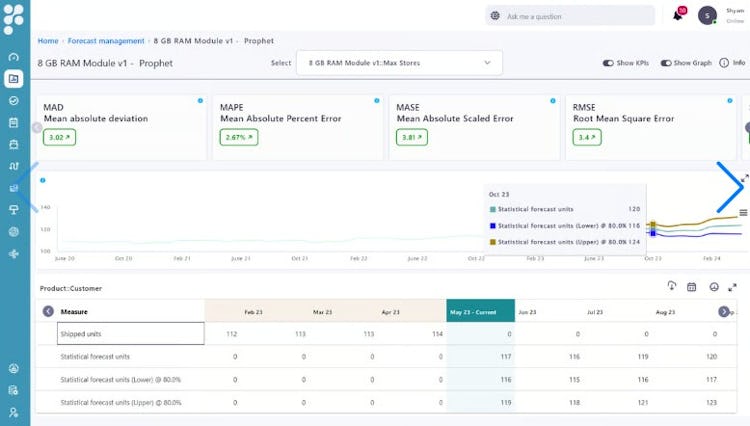750x426 pixels.
Task: Expand table to fullscreen
Action: pos(732,287)
